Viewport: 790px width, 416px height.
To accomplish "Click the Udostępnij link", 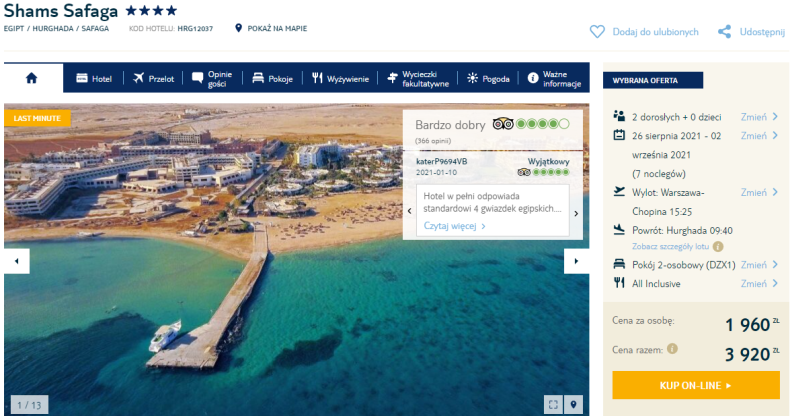I will click(x=762, y=32).
